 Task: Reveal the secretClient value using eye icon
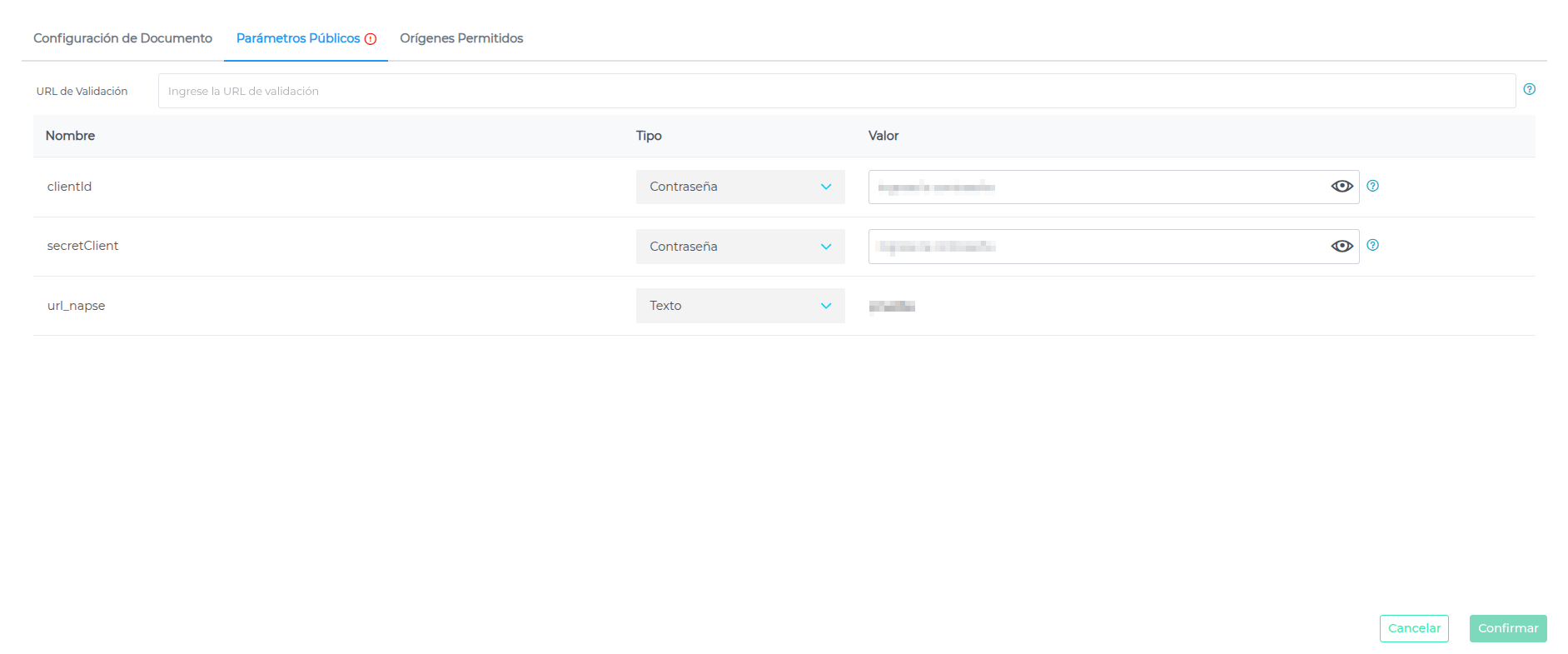(x=1342, y=246)
